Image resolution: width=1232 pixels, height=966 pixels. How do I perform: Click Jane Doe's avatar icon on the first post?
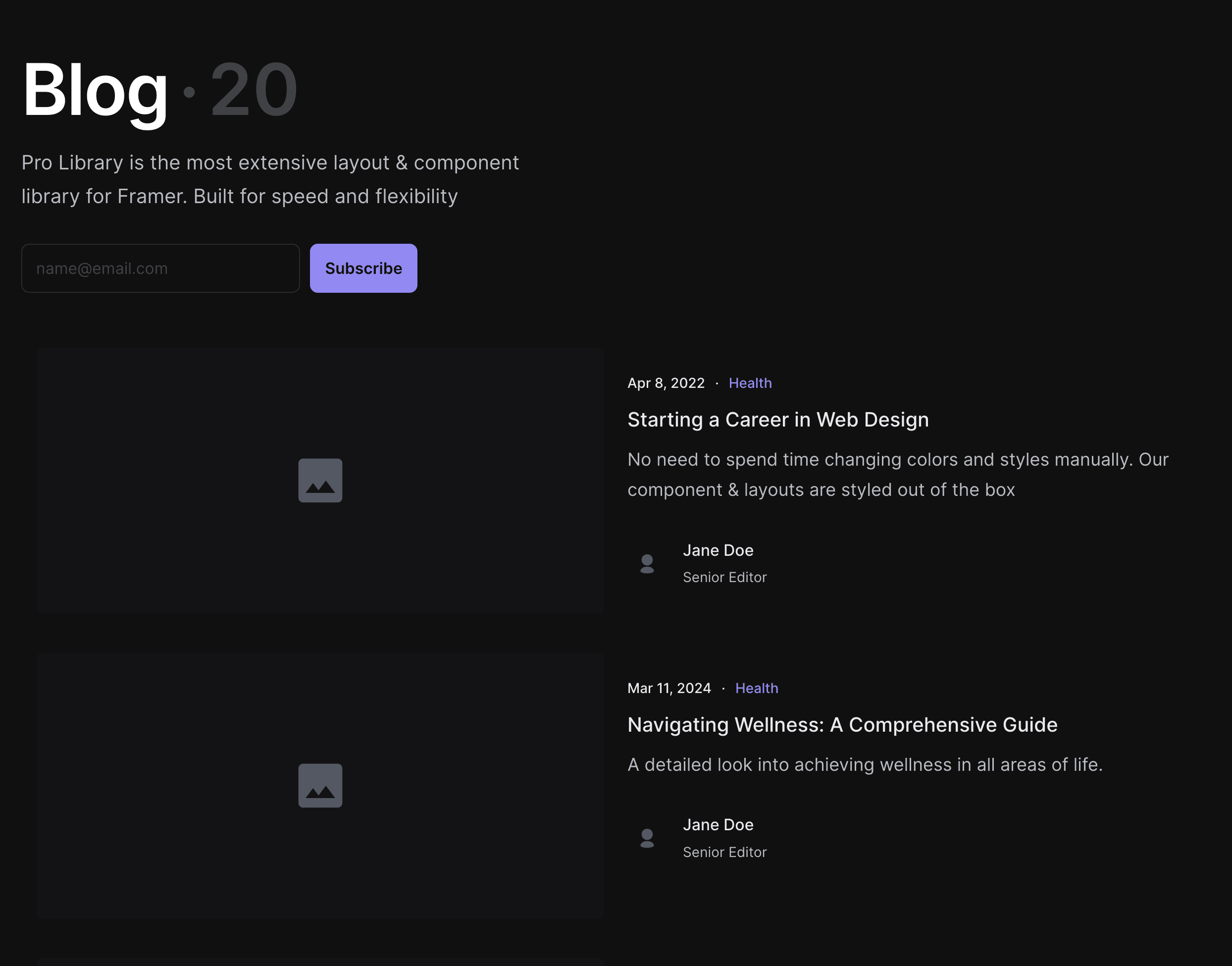[647, 563]
